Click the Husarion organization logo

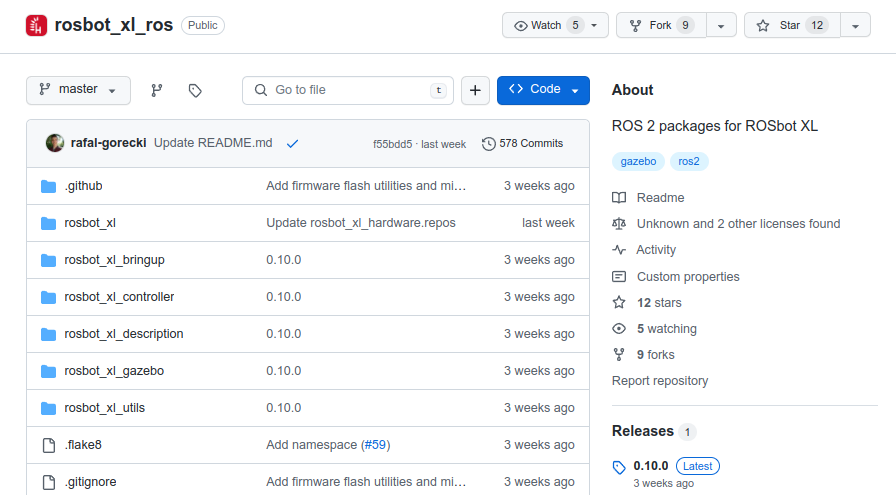pos(36,26)
